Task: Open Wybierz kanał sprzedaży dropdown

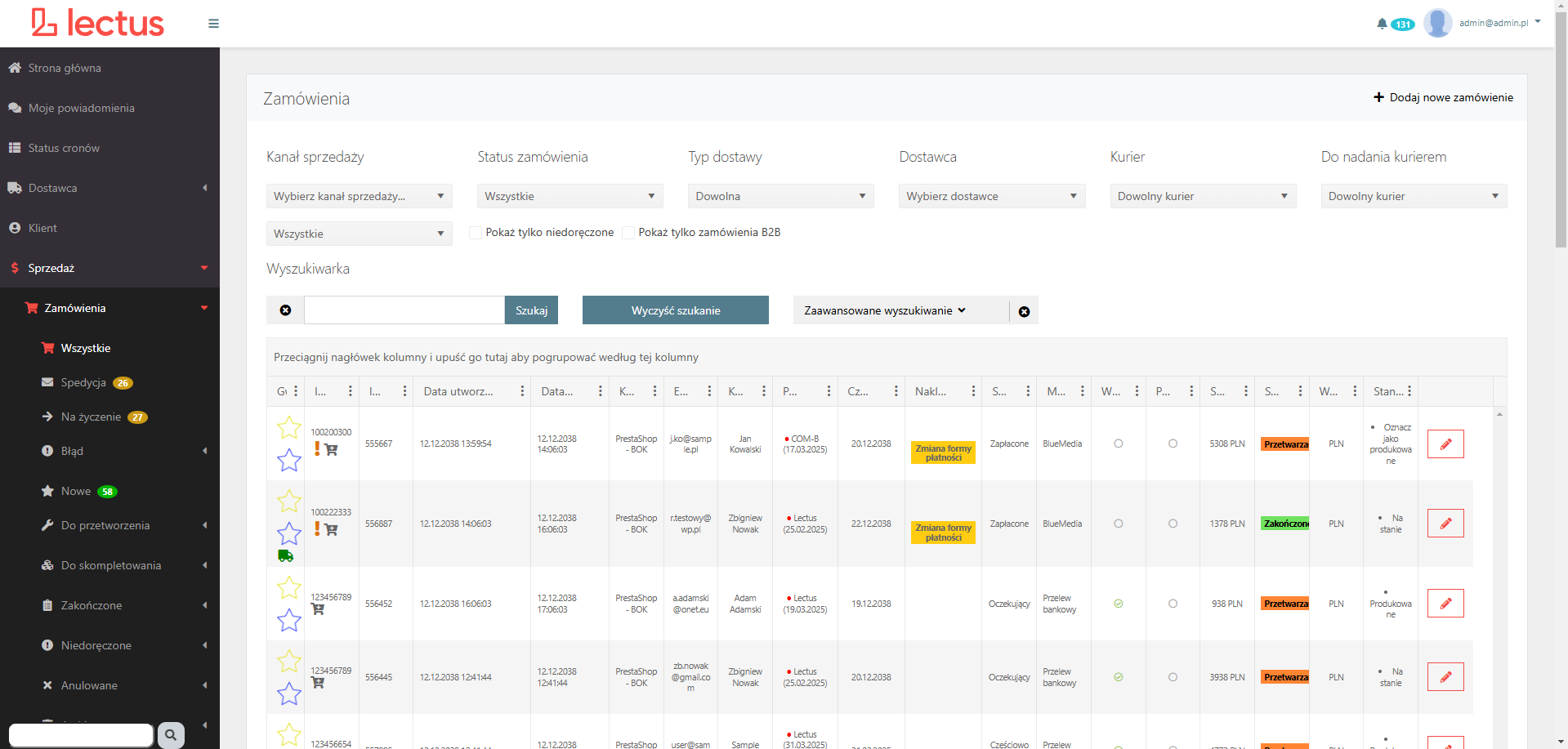Action: click(359, 196)
